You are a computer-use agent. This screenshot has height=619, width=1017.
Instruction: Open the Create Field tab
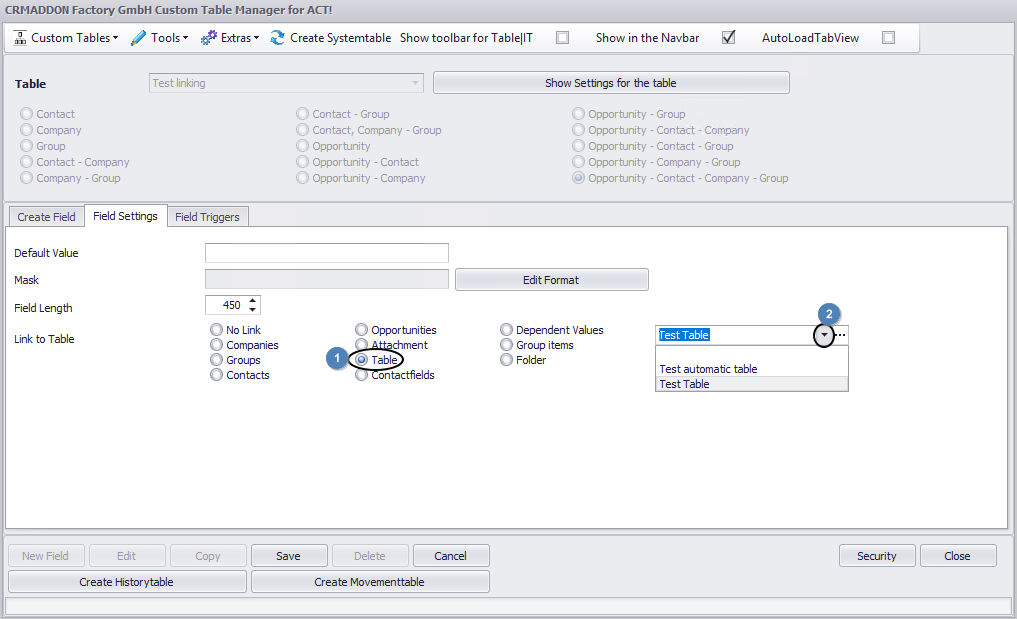(46, 215)
